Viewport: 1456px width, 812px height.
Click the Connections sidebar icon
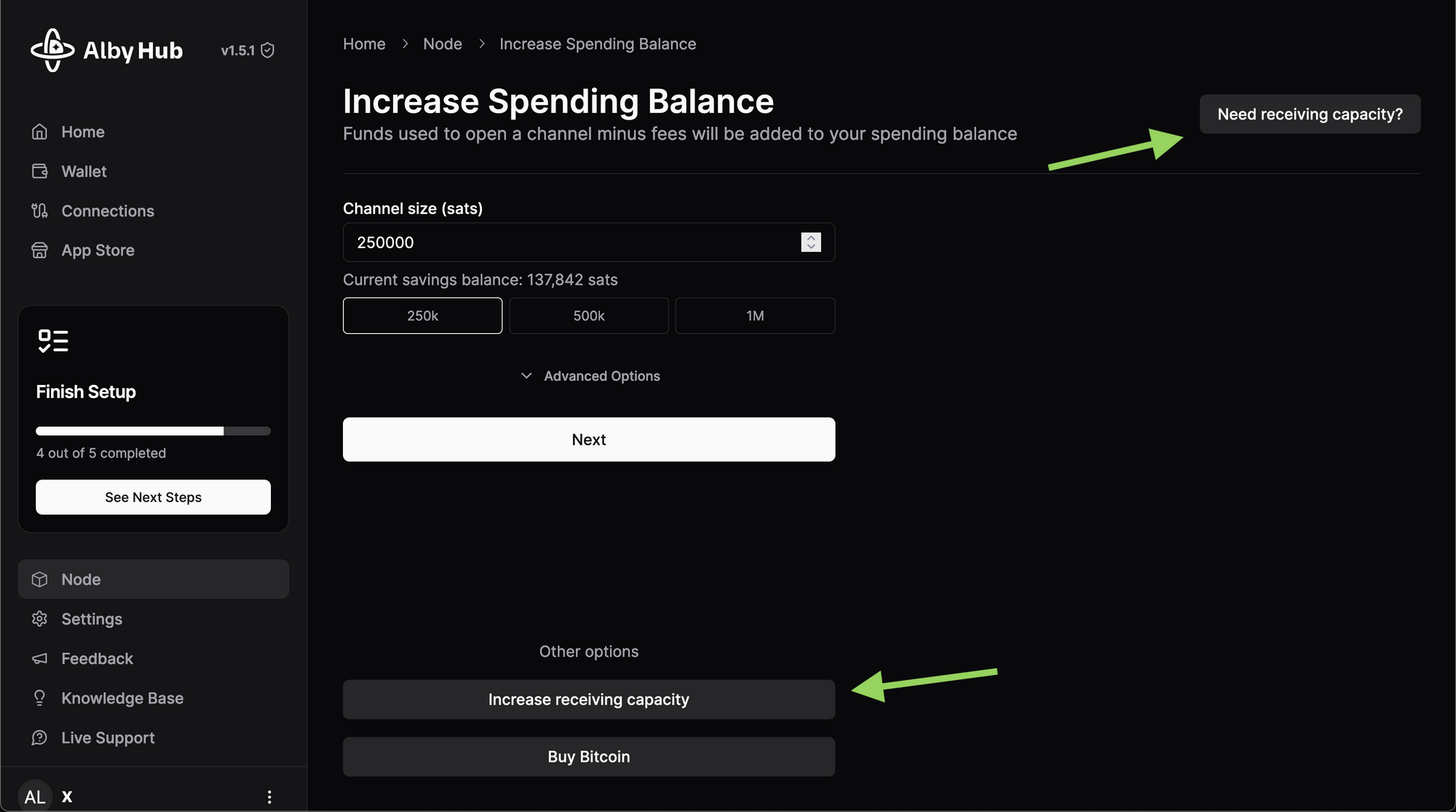pos(40,211)
